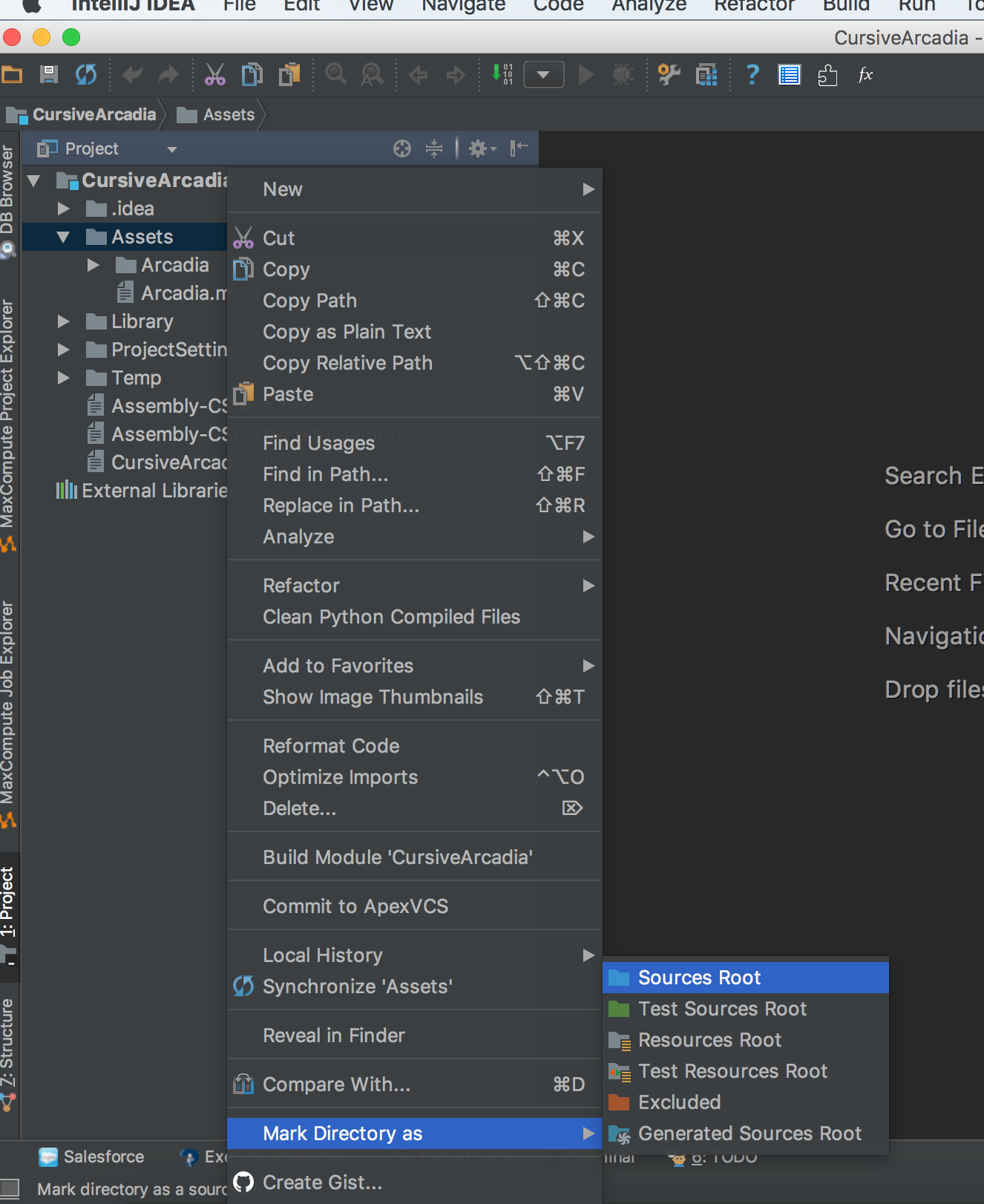Open the run configuration dropdown
Image resolution: width=984 pixels, height=1204 pixels.
click(544, 75)
